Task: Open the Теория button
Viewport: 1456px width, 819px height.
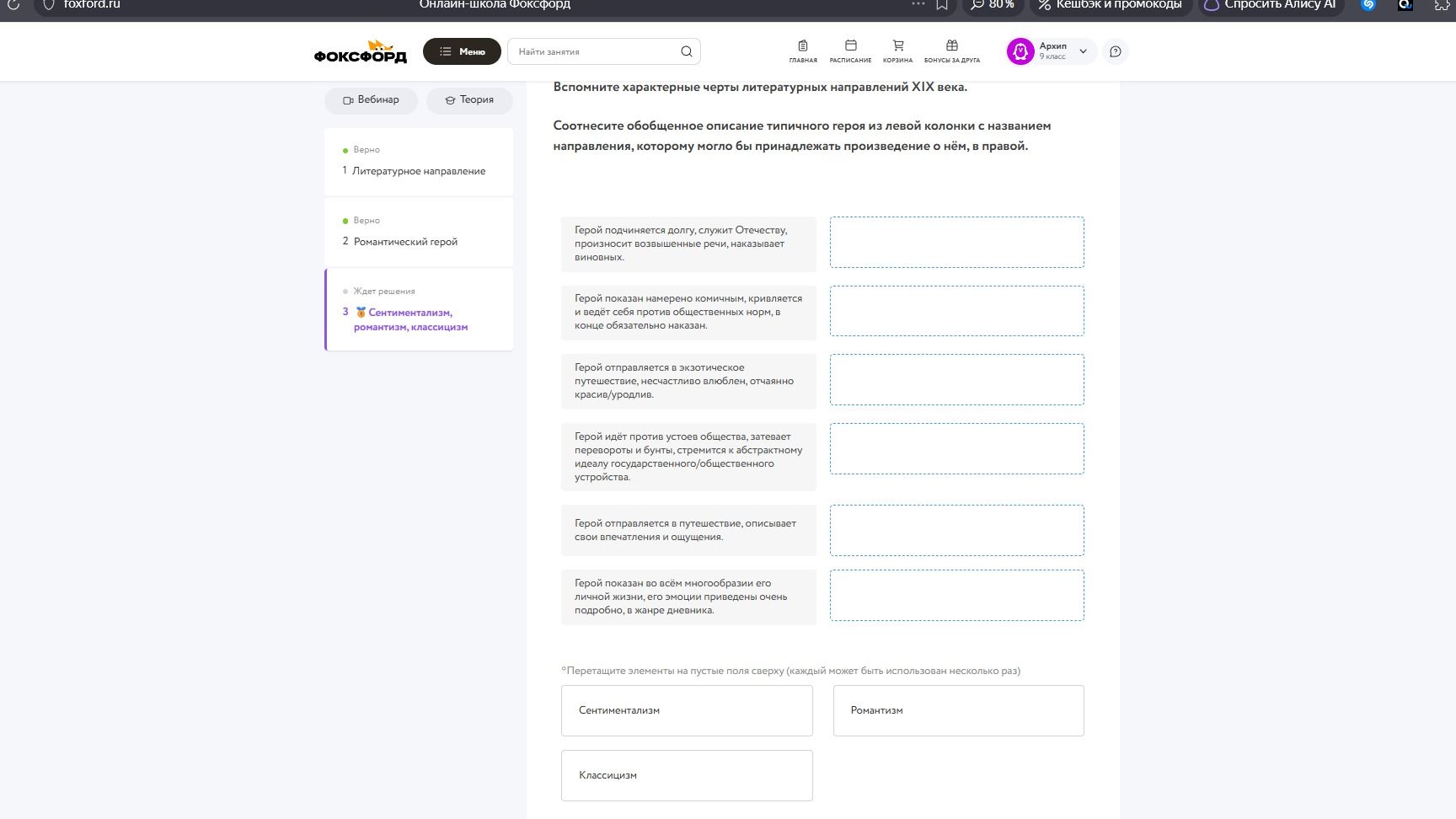Action: point(469,100)
